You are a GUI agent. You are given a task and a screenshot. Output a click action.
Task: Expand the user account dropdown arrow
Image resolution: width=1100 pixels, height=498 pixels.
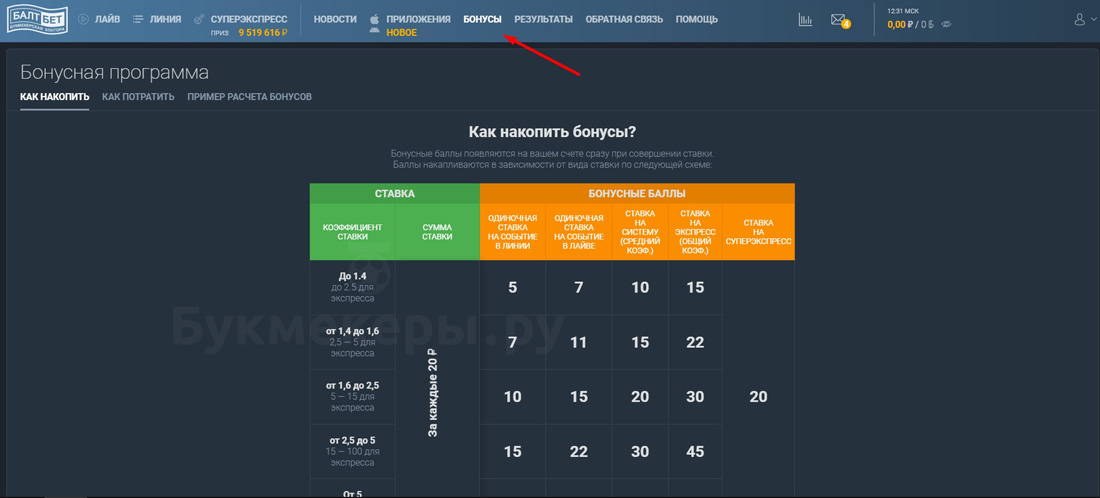1093,20
